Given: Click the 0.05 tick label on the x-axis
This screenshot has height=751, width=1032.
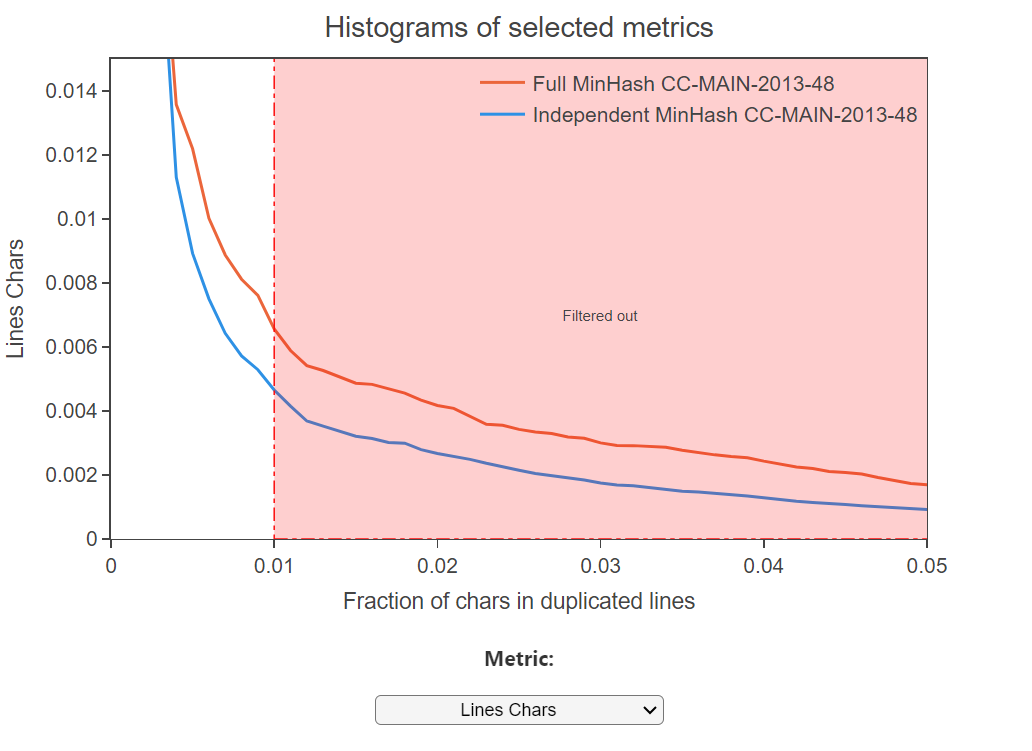Looking at the screenshot, I should (x=927, y=566).
